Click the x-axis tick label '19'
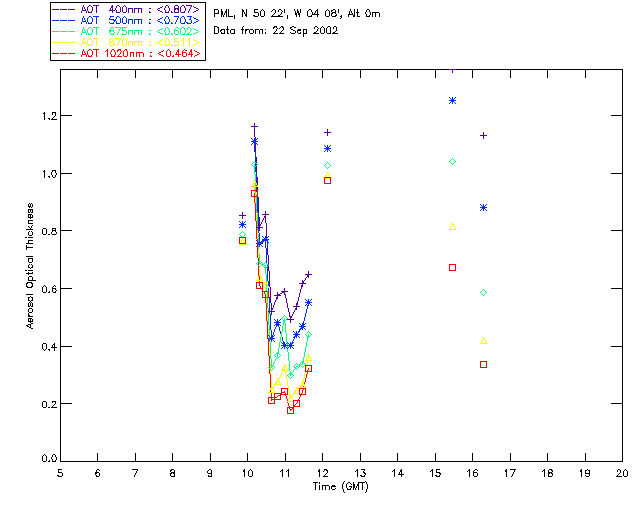This screenshot has height=512, width=640. [x=585, y=474]
